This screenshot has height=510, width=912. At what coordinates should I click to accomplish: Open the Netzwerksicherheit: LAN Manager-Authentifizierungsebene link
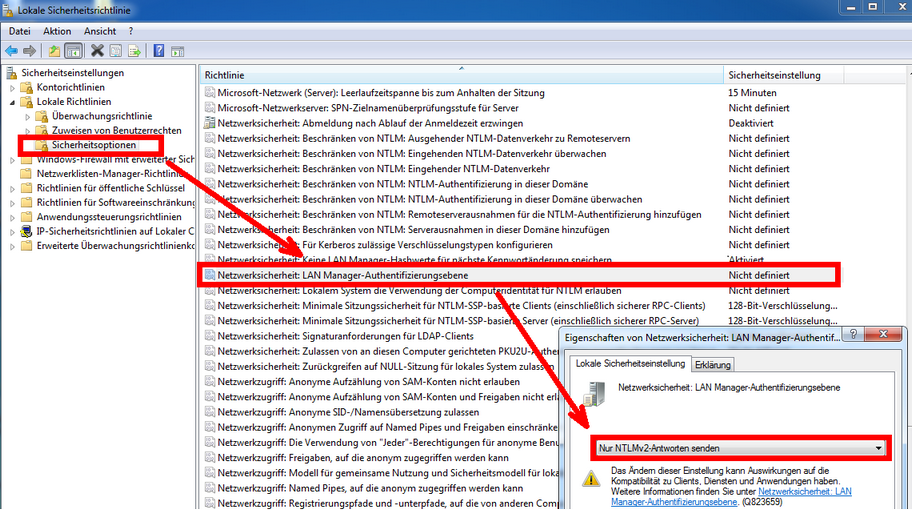pyautogui.click(x=731, y=497)
